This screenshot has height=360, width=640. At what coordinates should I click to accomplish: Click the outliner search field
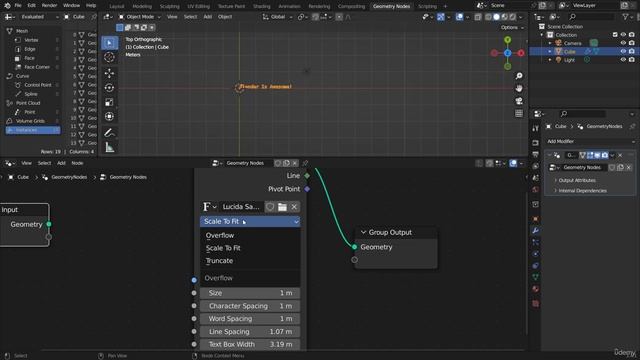click(591, 17)
